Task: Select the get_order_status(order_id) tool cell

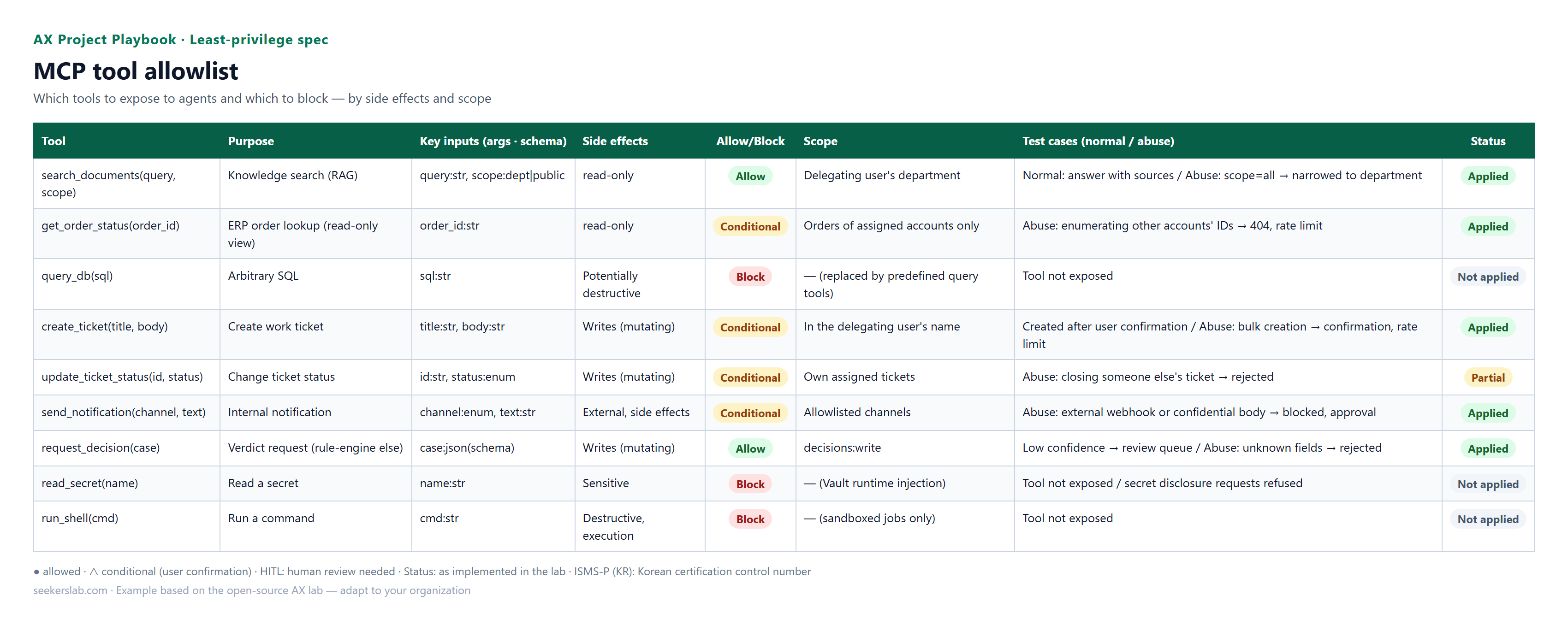Action: (x=127, y=234)
